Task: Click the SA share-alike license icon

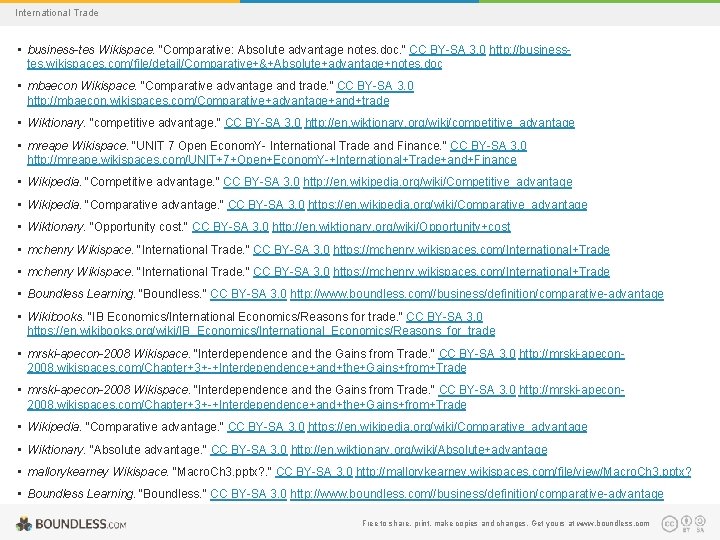Action: [x=700, y=523]
